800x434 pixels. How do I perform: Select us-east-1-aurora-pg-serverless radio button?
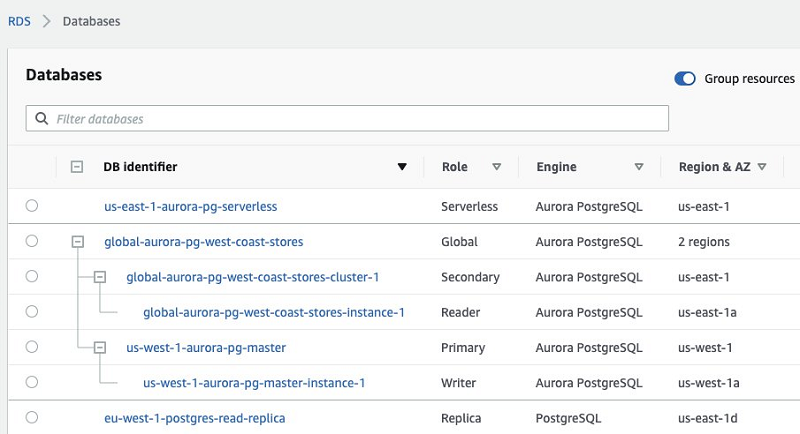pyautogui.click(x=32, y=206)
